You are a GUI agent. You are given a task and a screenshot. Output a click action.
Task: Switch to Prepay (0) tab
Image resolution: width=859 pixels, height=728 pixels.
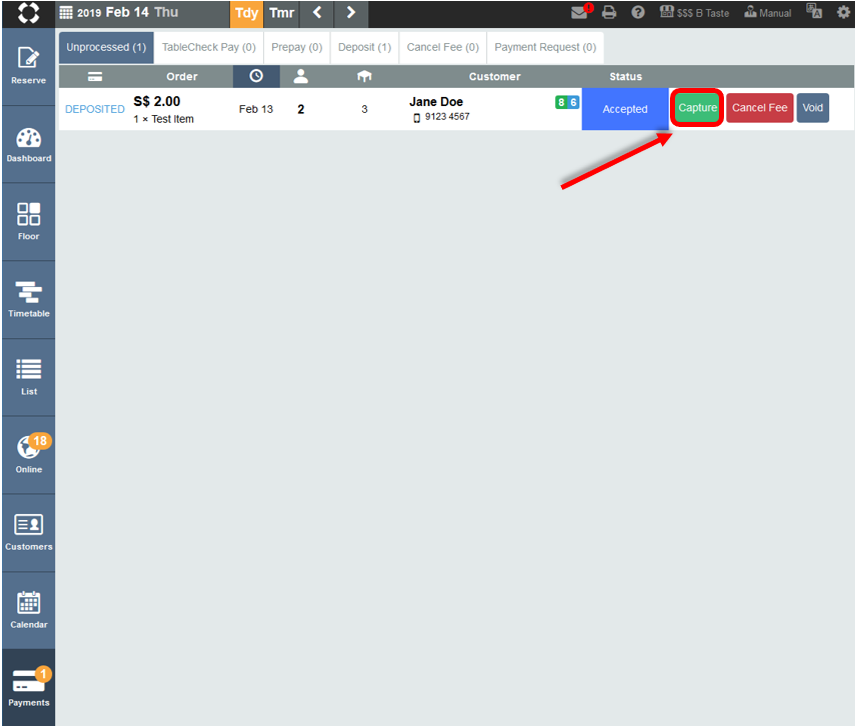pyautogui.click(x=296, y=47)
